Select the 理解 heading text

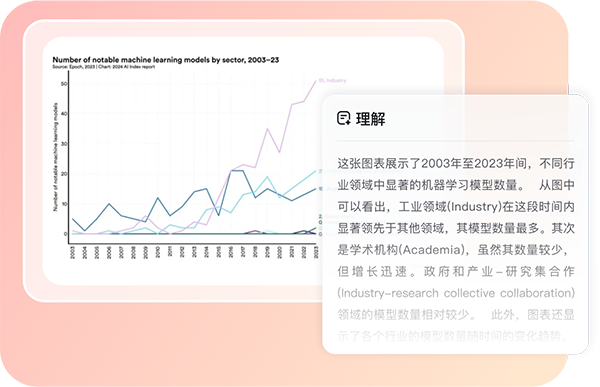pyautogui.click(x=370, y=119)
